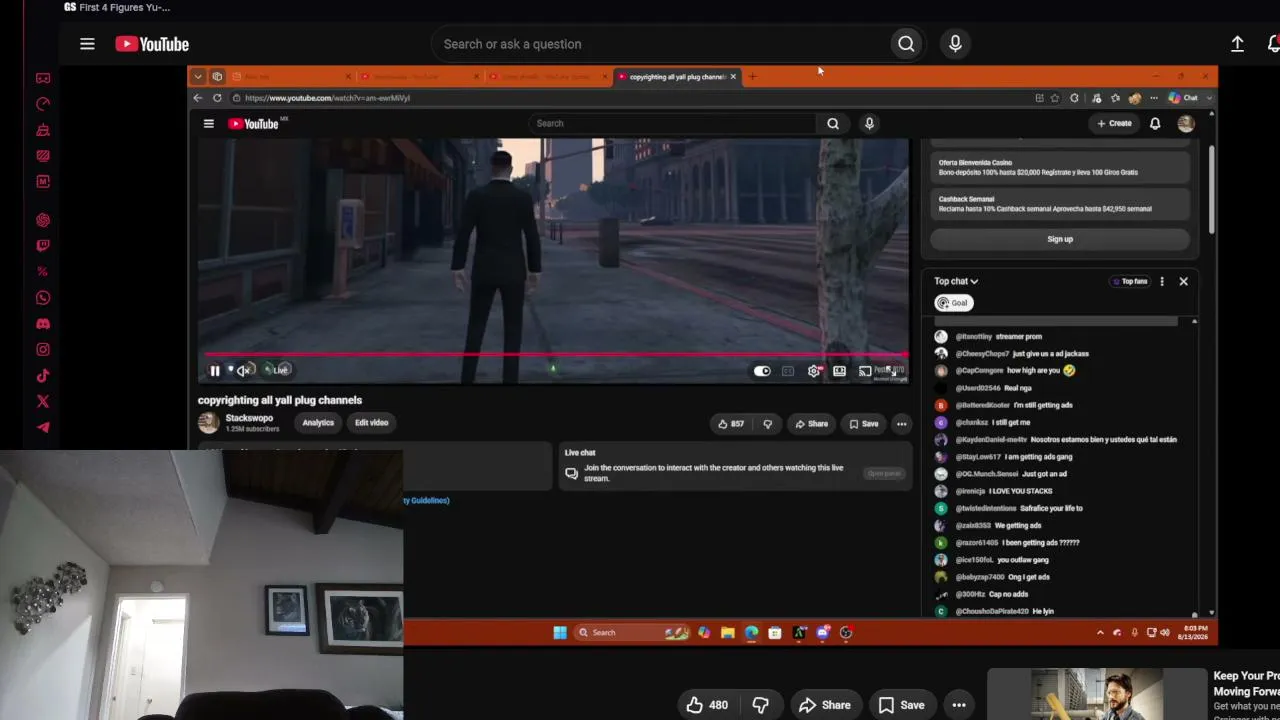Expand the Top chat dropdown
This screenshot has width=1280, height=720.
[956, 282]
